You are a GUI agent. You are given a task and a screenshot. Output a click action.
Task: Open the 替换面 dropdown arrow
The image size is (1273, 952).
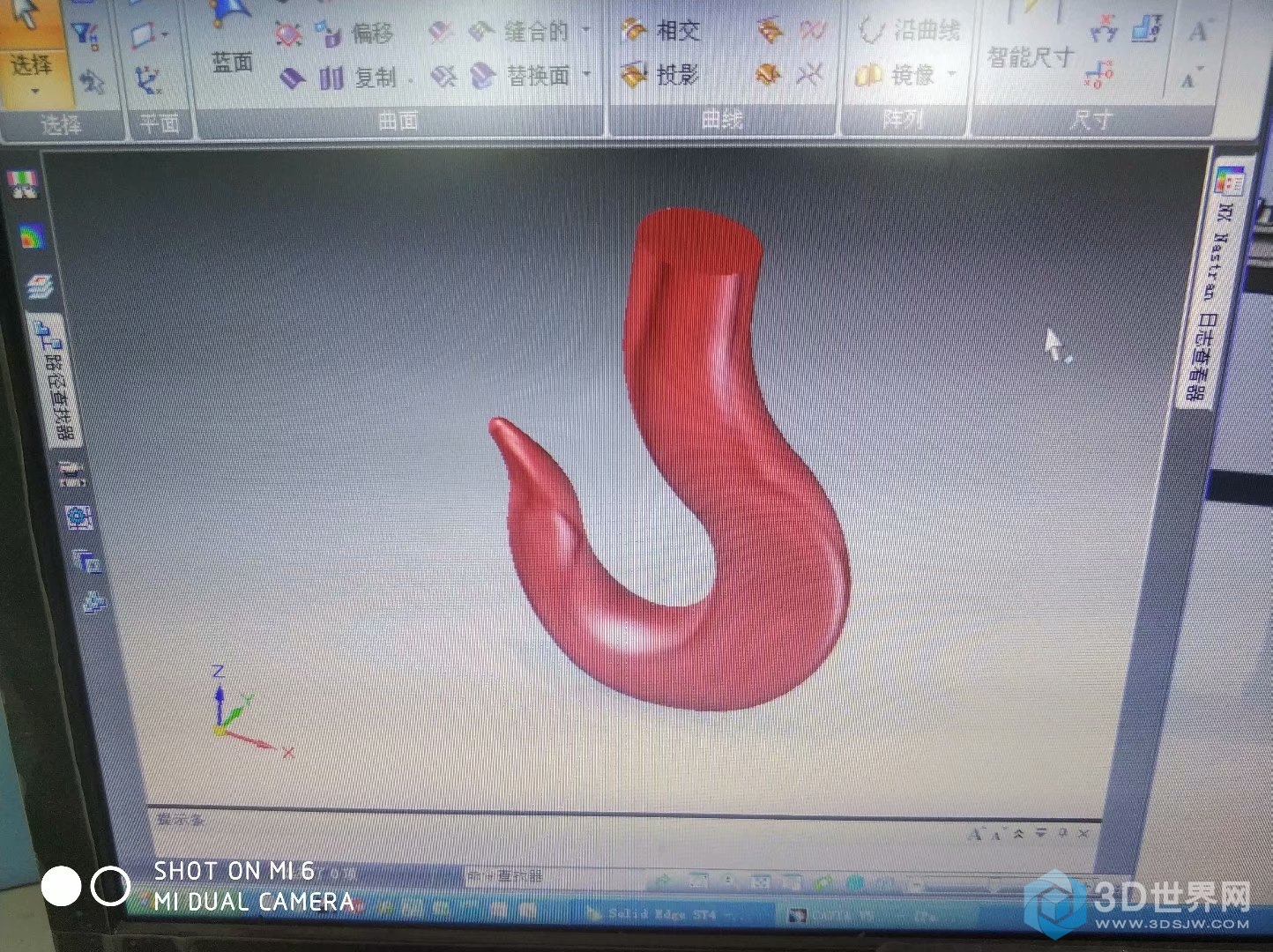pos(587,75)
